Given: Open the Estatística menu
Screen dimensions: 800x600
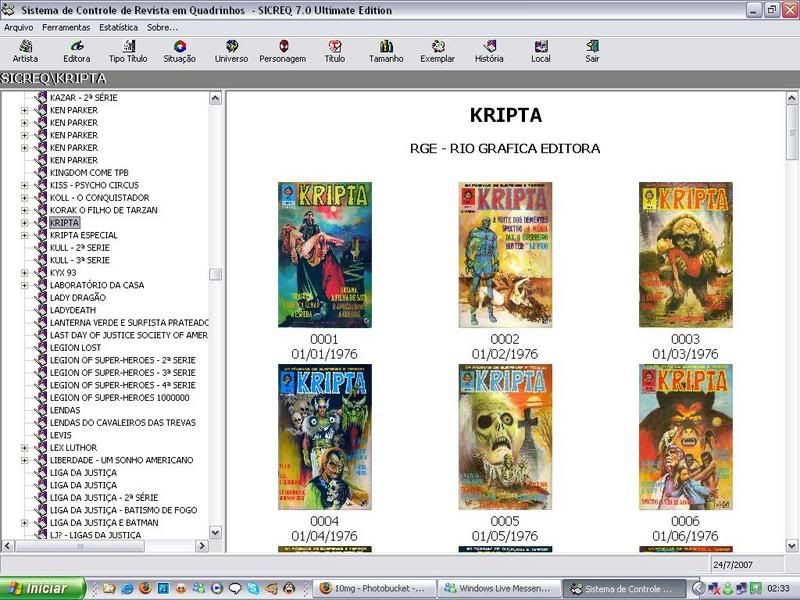Looking at the screenshot, I should (x=118, y=28).
